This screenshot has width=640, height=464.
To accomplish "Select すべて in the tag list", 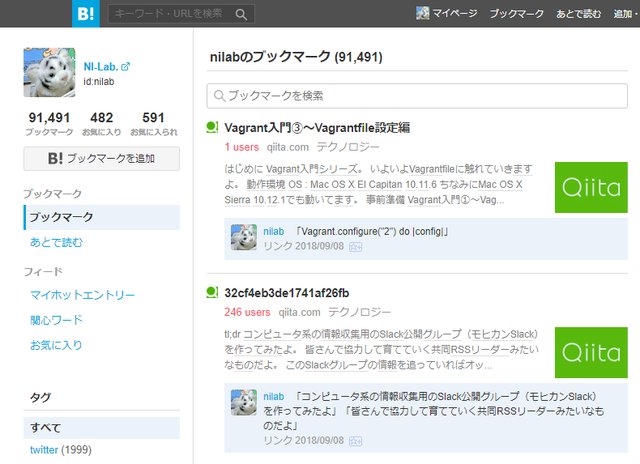I will [102, 428].
